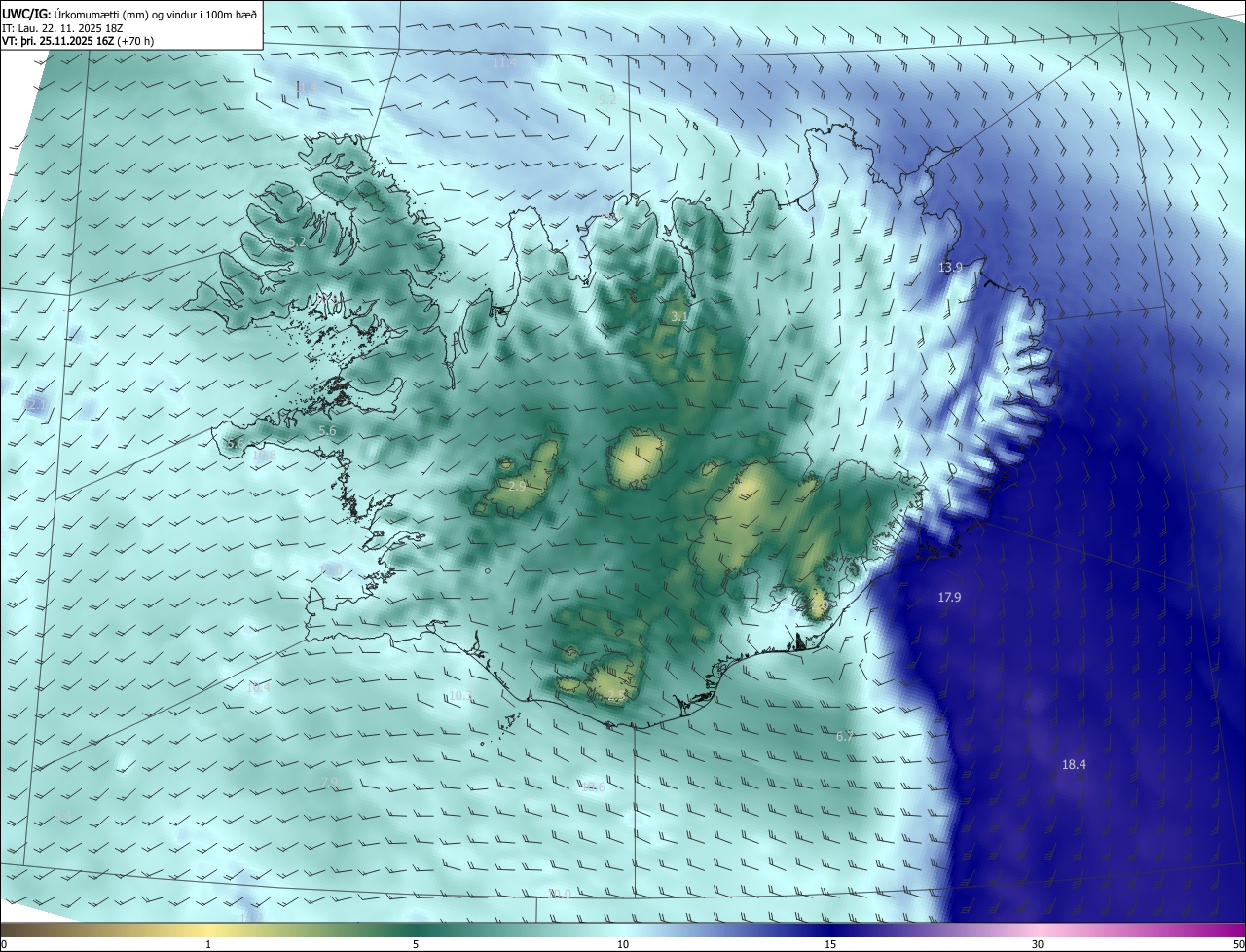Click the value label "18.4" on the map

(1074, 765)
